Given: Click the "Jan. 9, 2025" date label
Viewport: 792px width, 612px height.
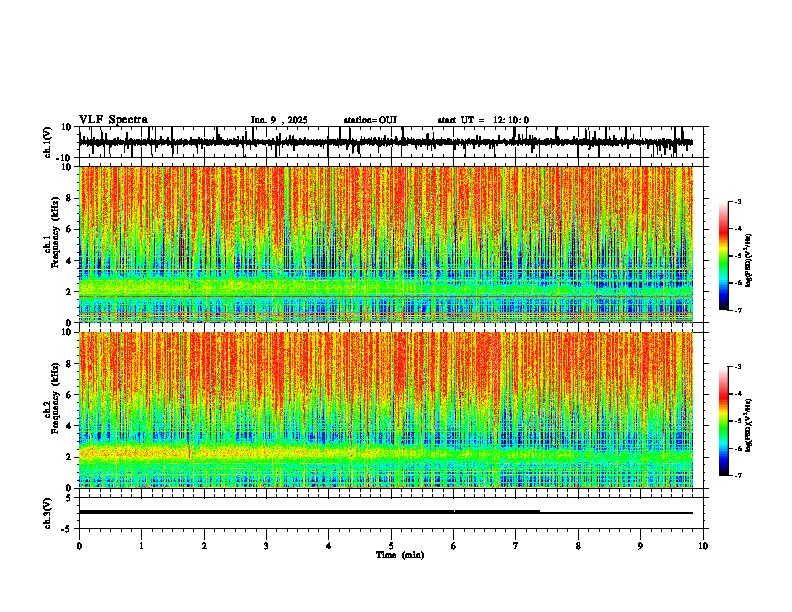Looking at the screenshot, I should (x=279, y=120).
